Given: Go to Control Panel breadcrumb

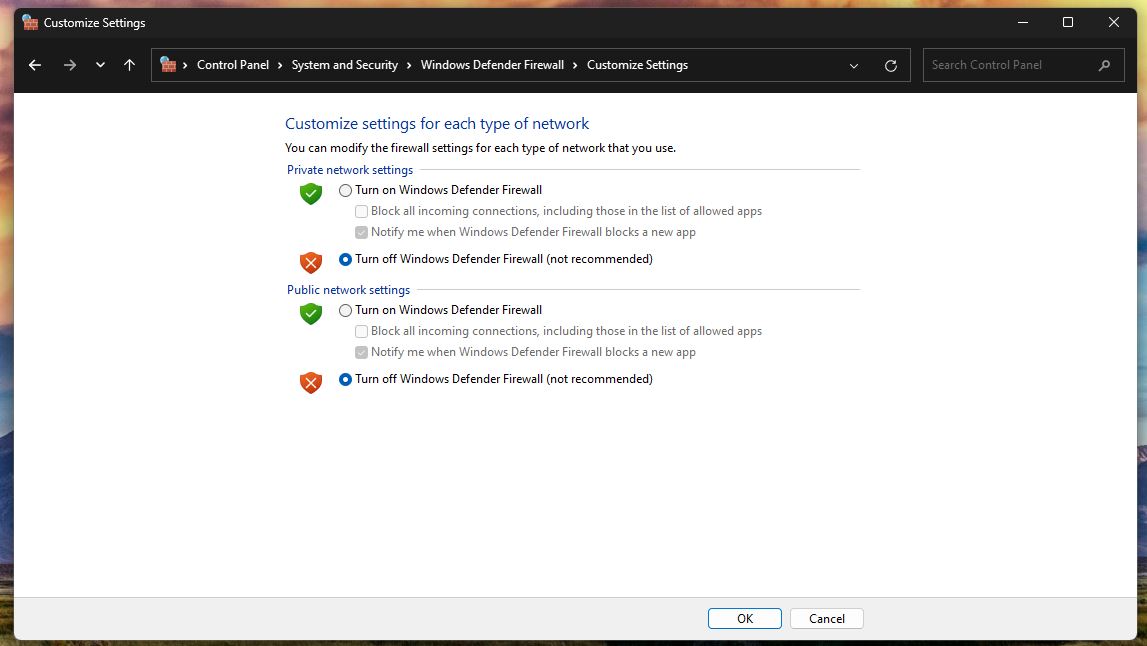Looking at the screenshot, I should pos(232,65).
